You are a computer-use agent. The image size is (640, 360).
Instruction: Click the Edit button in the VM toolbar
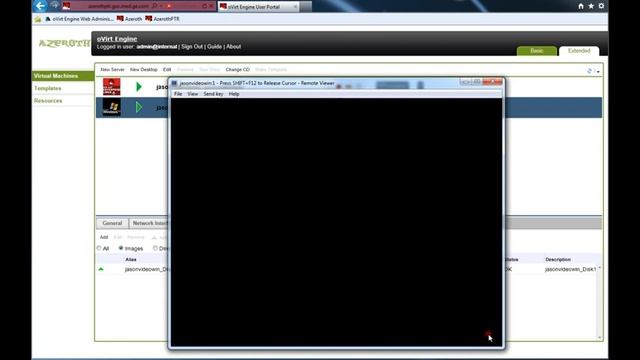click(x=167, y=69)
